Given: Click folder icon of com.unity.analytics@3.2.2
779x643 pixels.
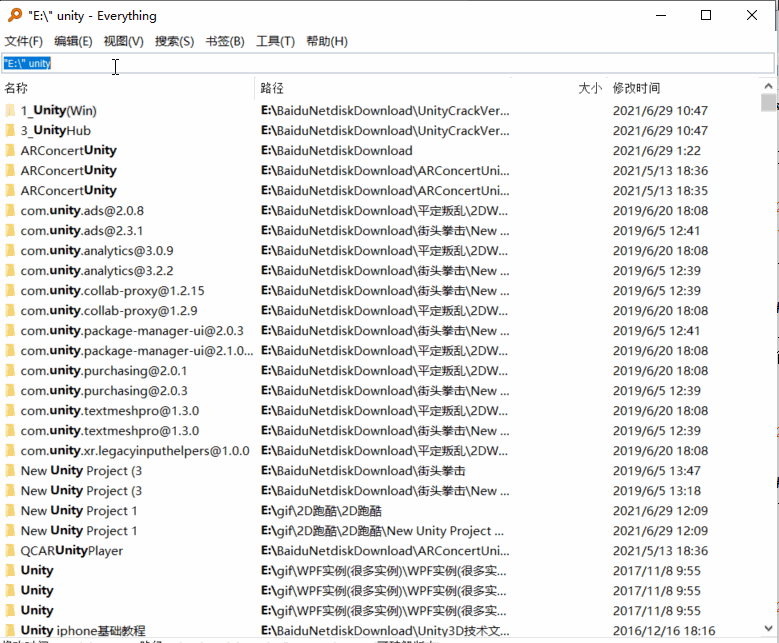Looking at the screenshot, I should pyautogui.click(x=10, y=271).
